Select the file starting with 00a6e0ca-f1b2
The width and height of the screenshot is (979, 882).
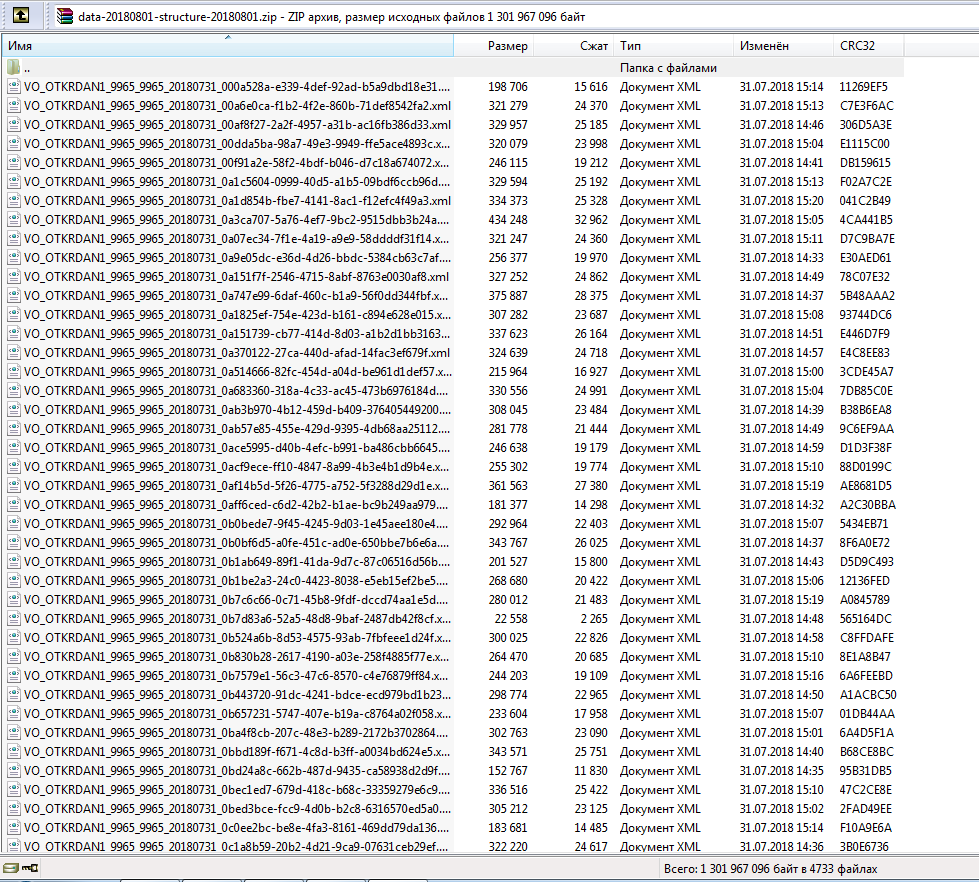(x=237, y=106)
